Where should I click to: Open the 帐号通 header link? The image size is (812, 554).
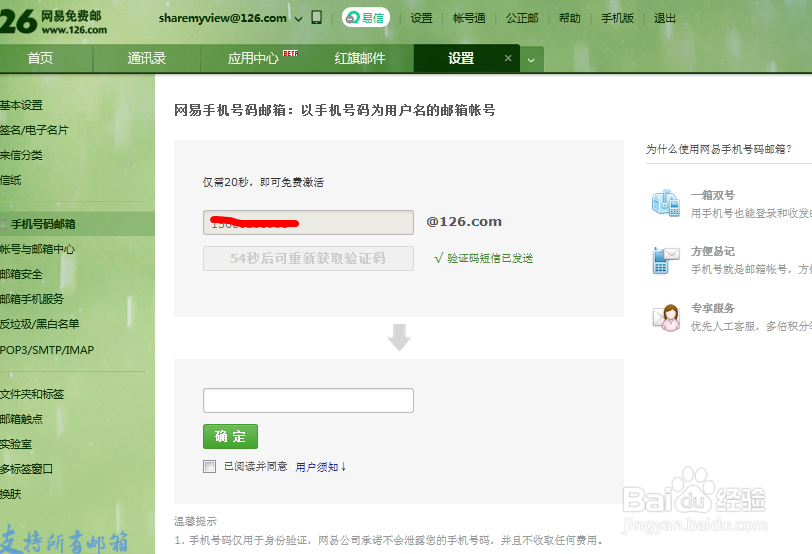coord(469,18)
